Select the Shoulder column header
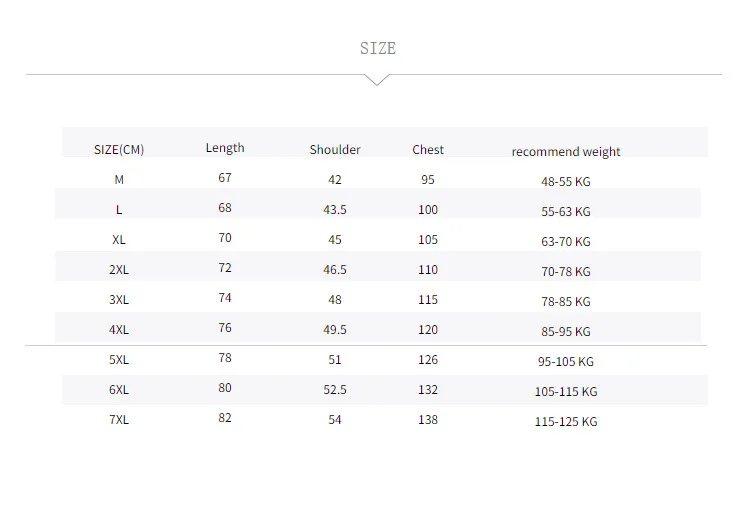Screen dimensions: 750x512 point(335,149)
